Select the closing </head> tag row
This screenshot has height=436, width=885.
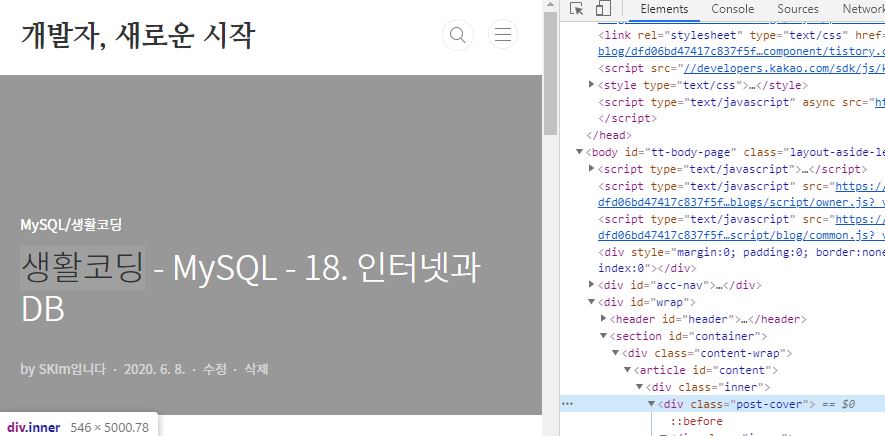pos(608,136)
